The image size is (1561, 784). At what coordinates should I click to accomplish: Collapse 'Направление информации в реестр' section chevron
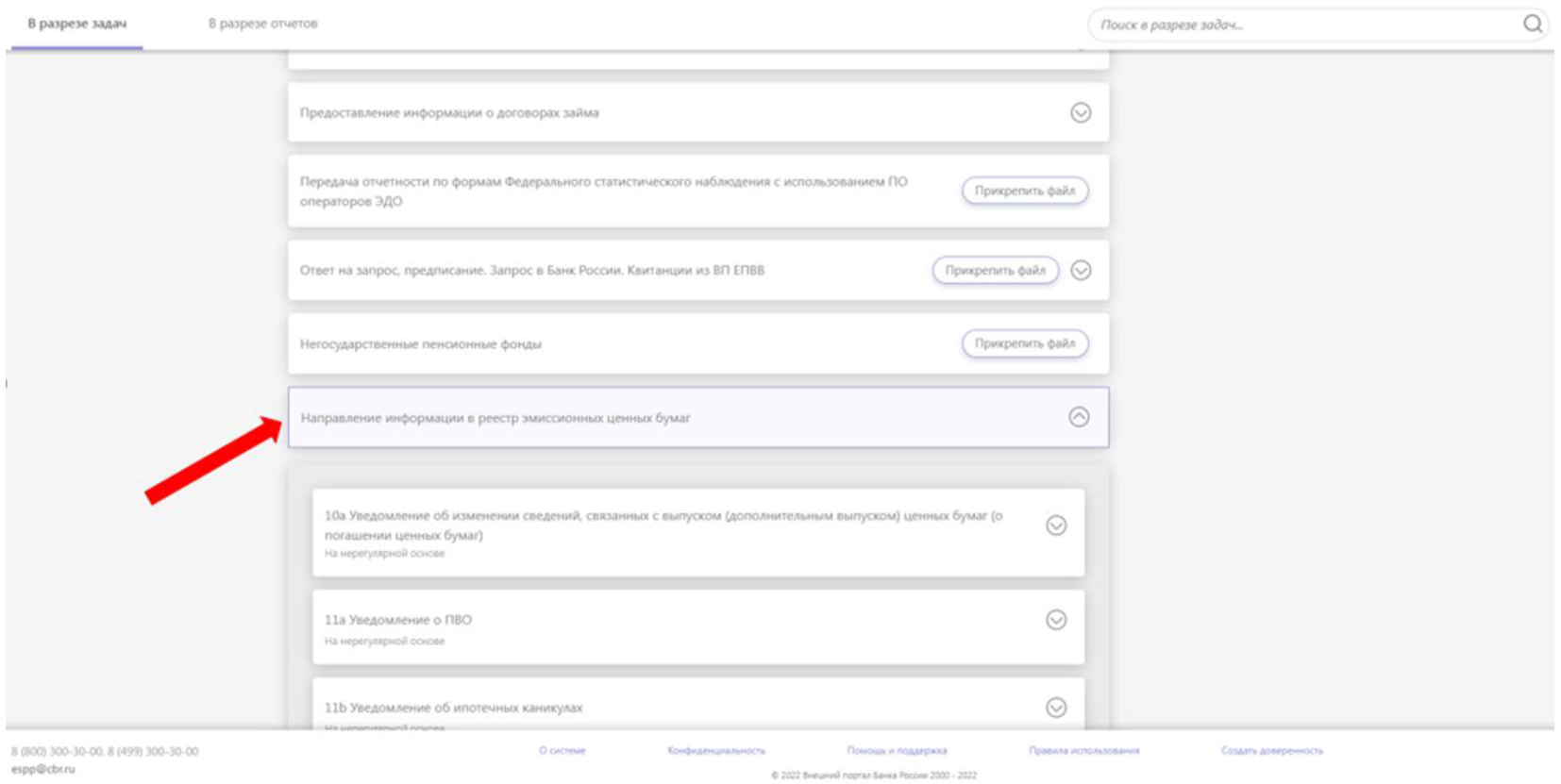coord(1079,417)
